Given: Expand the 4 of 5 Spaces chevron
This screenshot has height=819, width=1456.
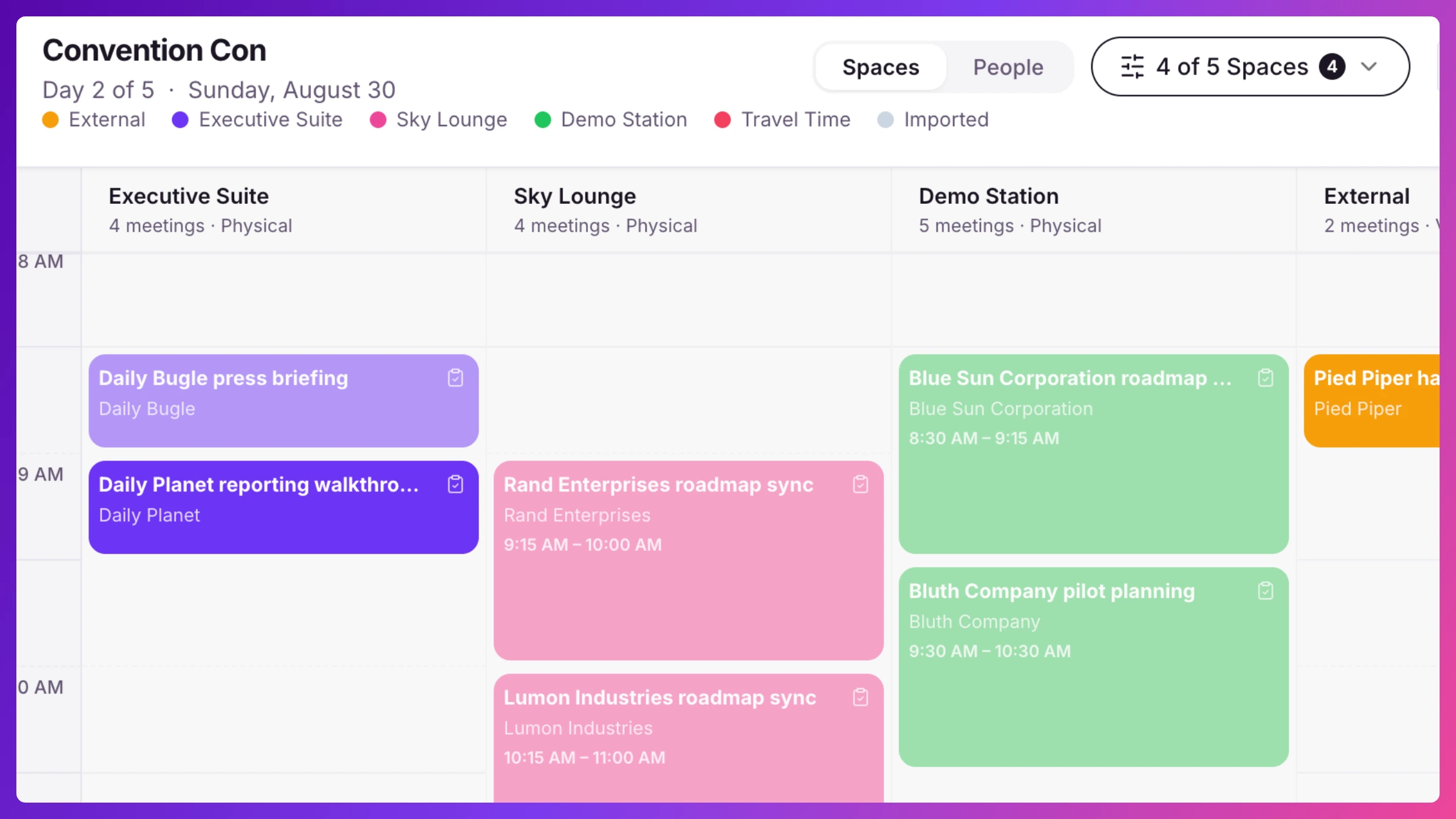Looking at the screenshot, I should point(1369,67).
